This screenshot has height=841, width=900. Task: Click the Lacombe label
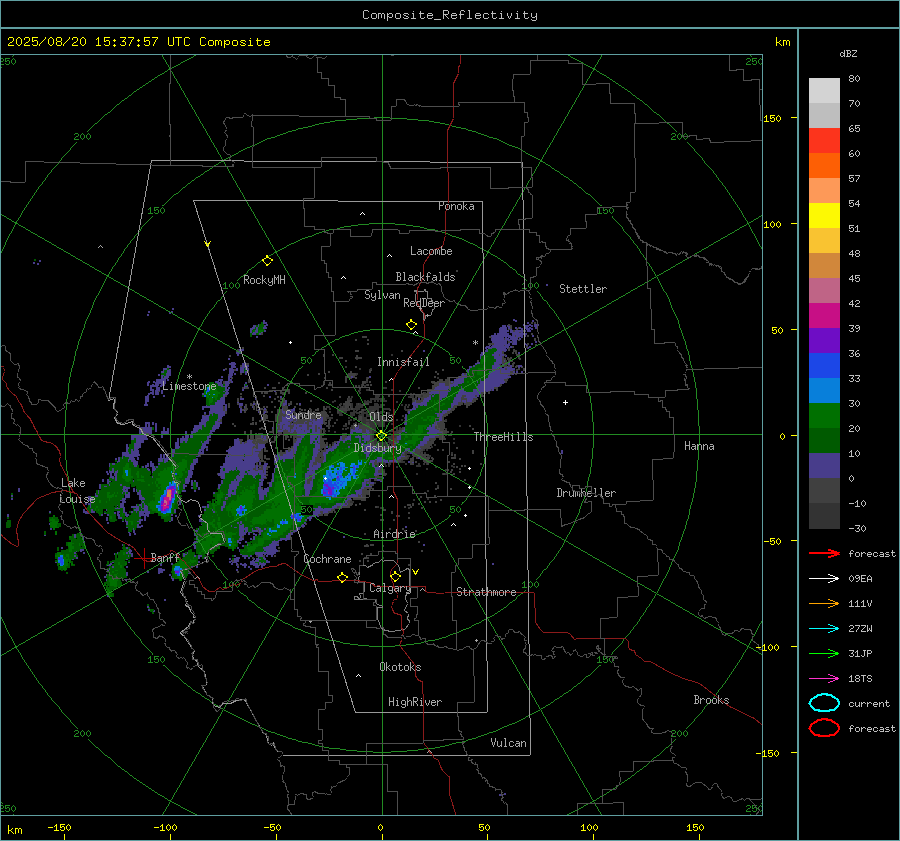[431, 251]
